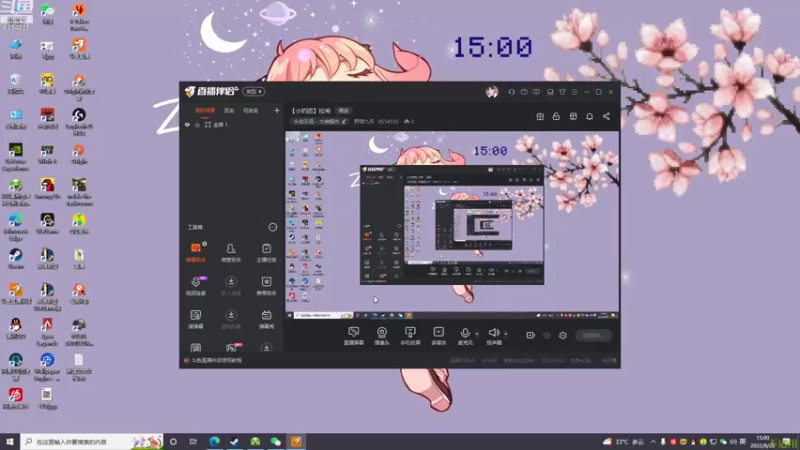This screenshot has height=450, width=800.
Task: Click the orange streaming app taskbar icon
Action: tap(296, 441)
